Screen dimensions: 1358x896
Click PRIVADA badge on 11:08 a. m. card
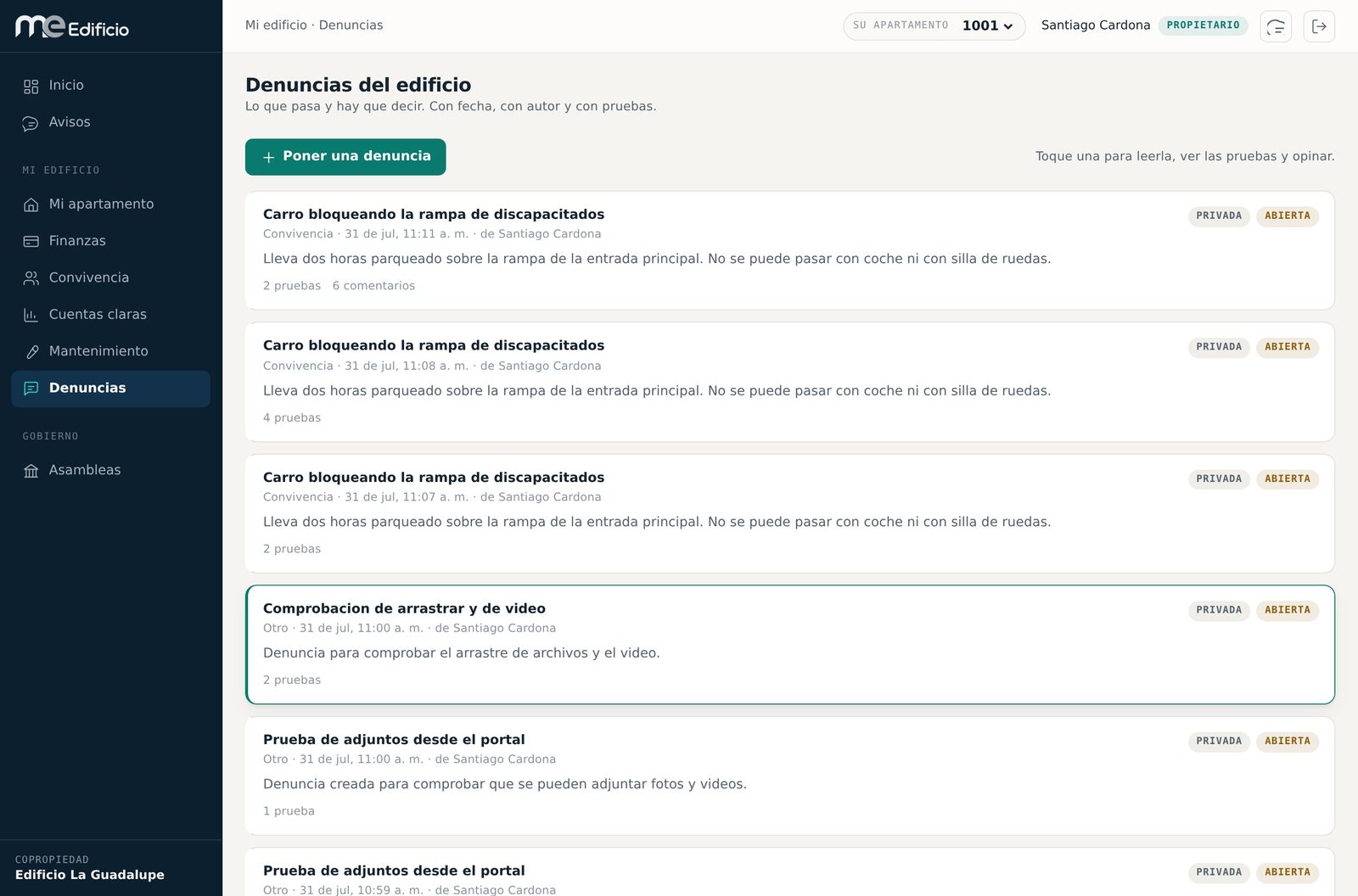(x=1219, y=348)
